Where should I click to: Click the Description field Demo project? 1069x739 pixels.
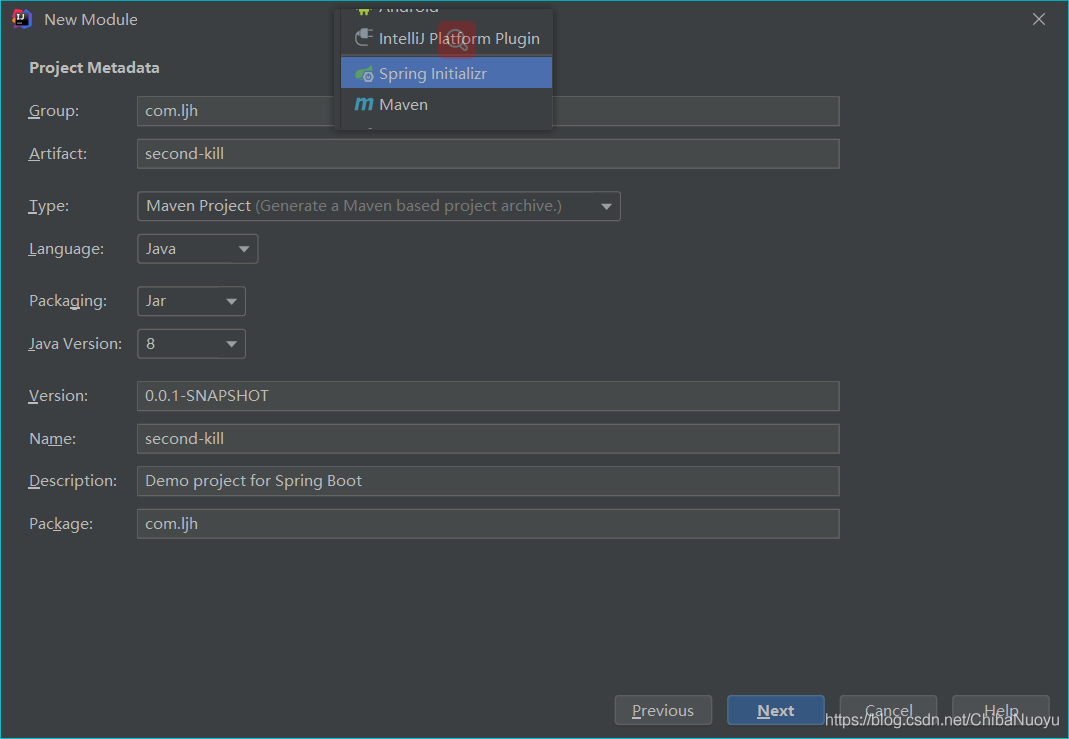488,481
